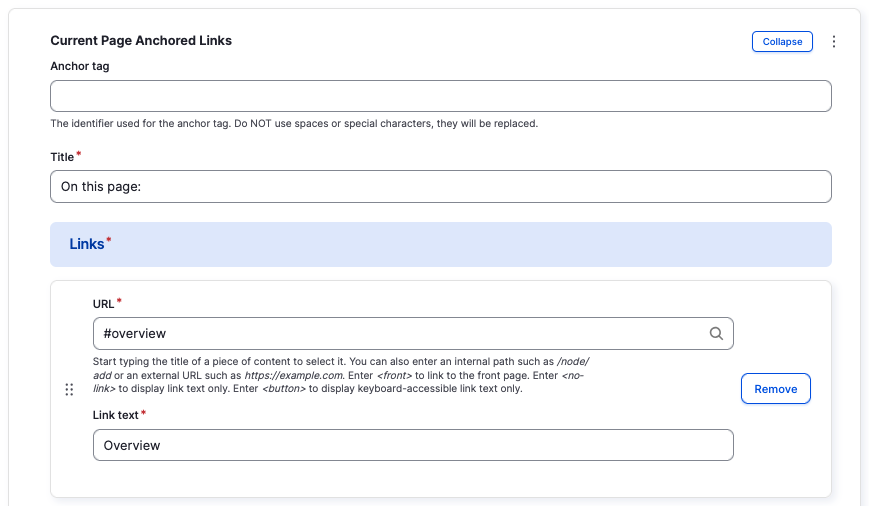Click the '<button>' token in help text
Screen dimensions: 869x506
[283, 389]
